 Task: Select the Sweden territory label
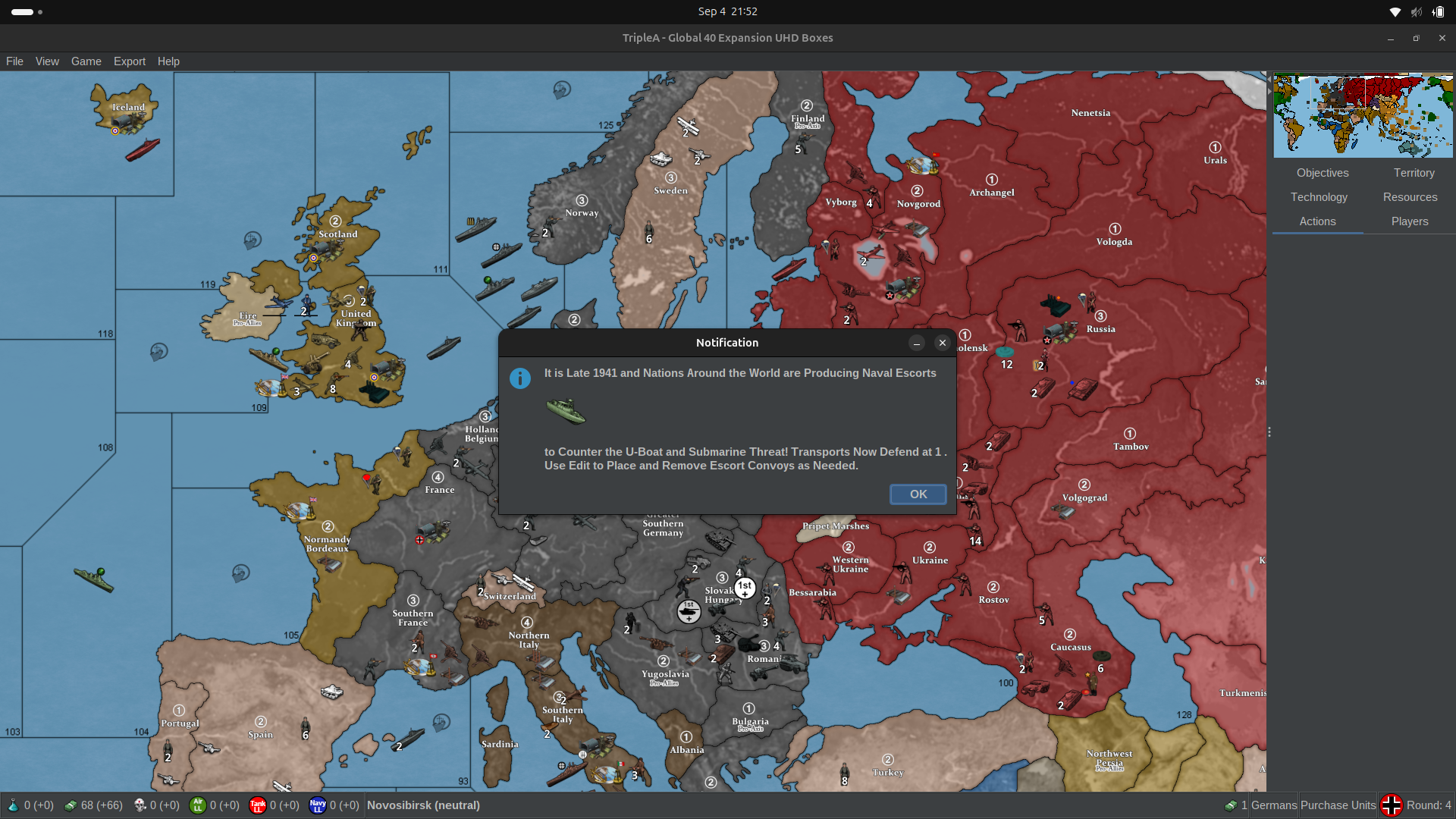(x=670, y=191)
